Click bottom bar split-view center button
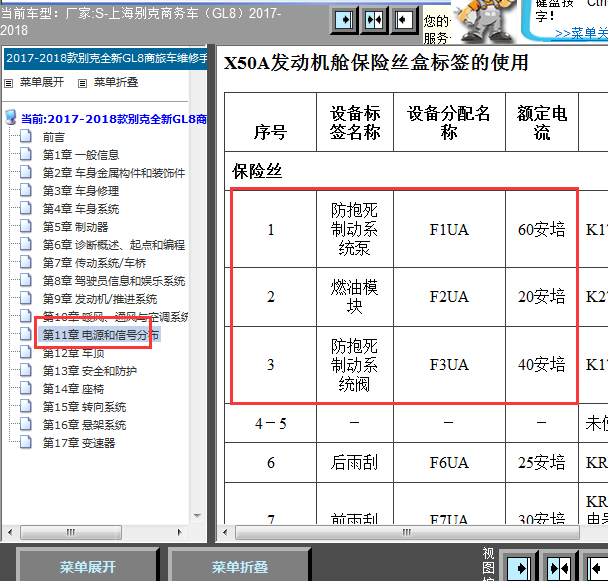 (x=559, y=568)
